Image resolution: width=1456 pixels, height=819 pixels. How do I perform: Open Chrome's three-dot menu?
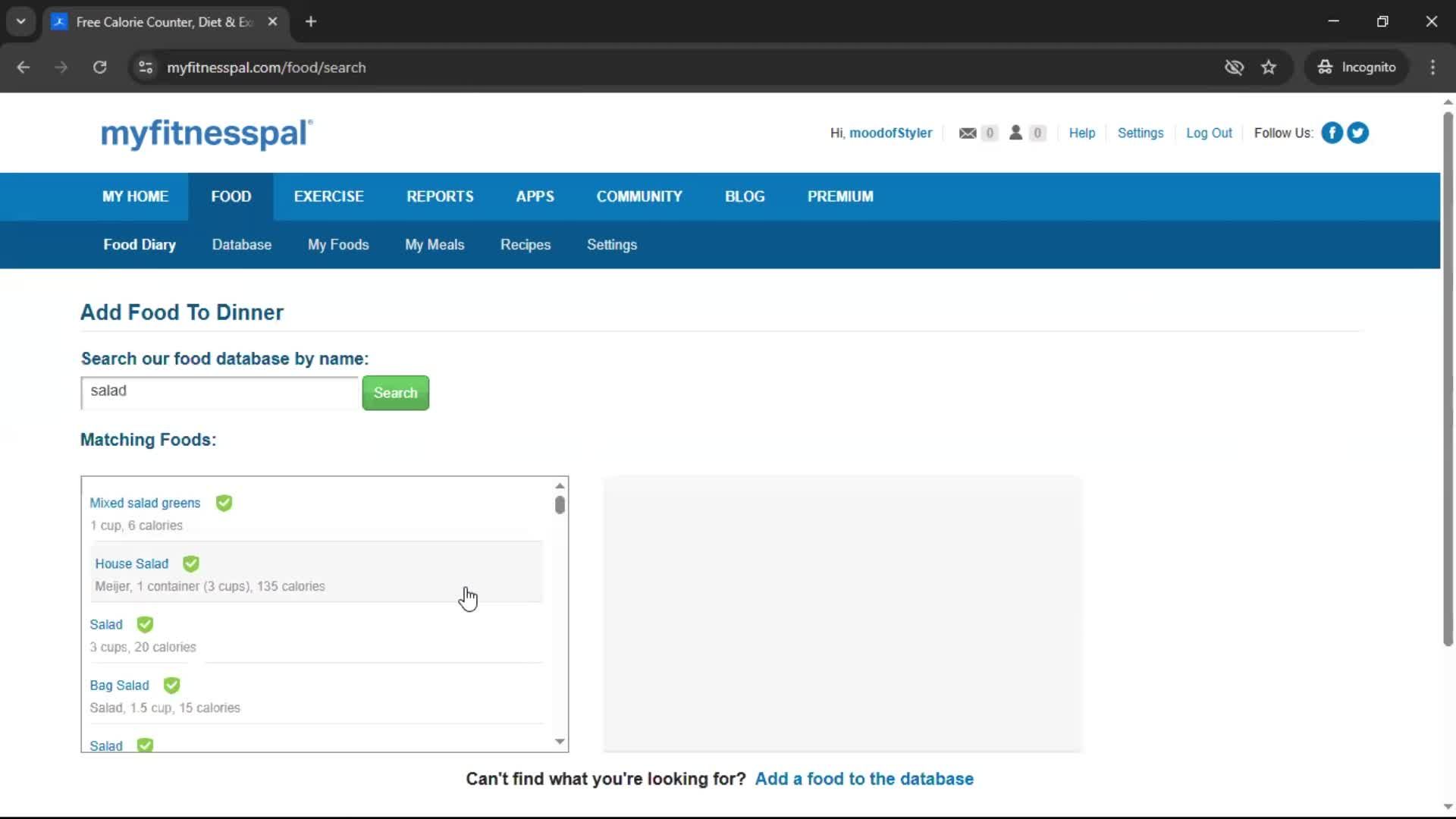(x=1432, y=67)
